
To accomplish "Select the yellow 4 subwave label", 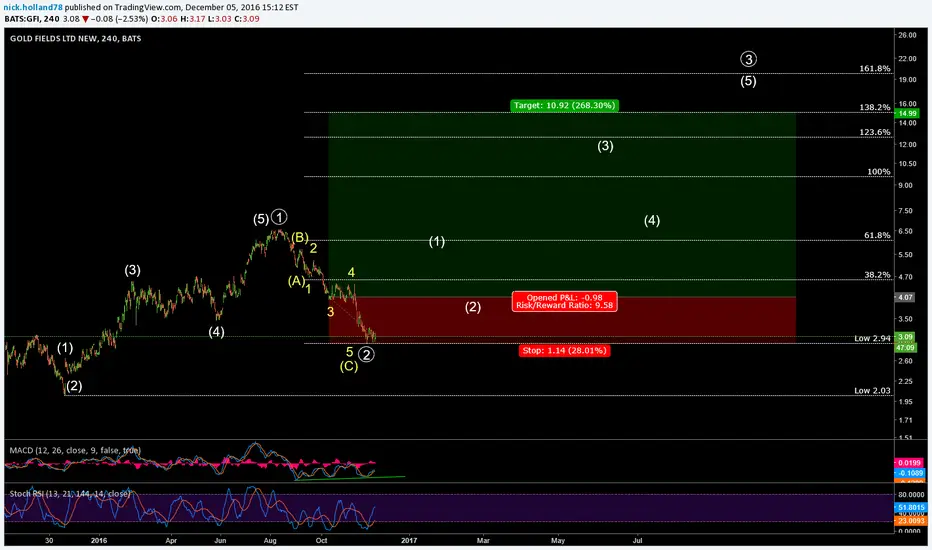I will click(x=351, y=272).
